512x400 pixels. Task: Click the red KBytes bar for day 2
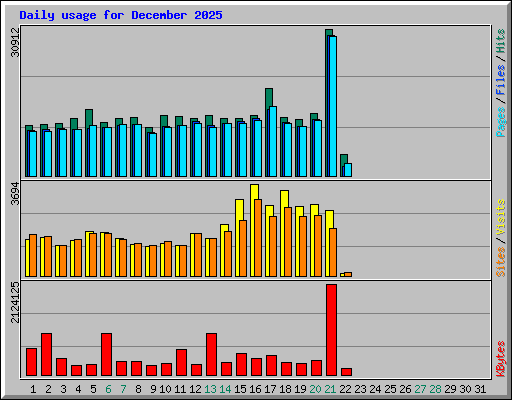[x=47, y=354]
